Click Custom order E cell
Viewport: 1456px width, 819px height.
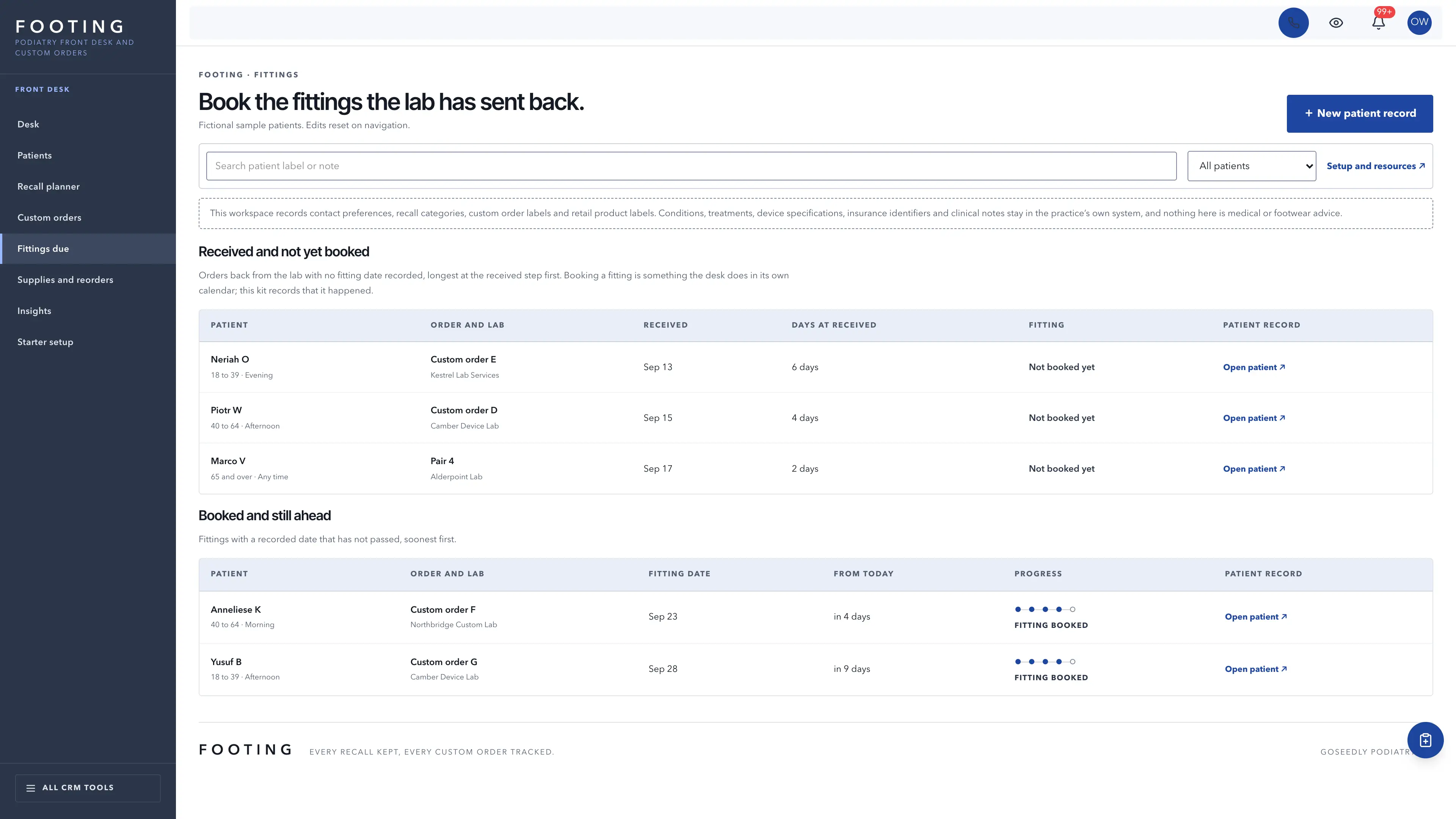coord(463,359)
